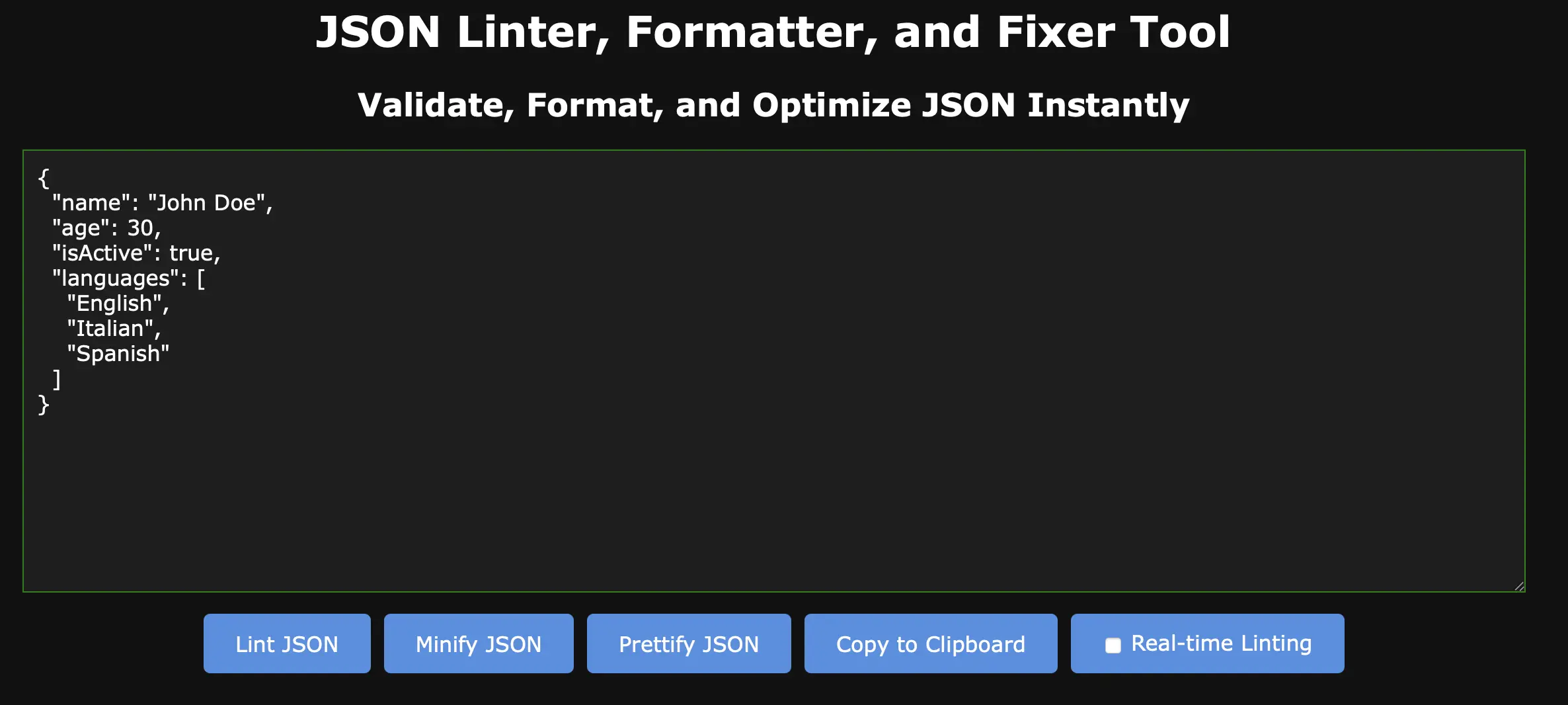Image resolution: width=1568 pixels, height=705 pixels.
Task: Click the Validate, Format, and Optimize subtitle
Action: [x=773, y=104]
